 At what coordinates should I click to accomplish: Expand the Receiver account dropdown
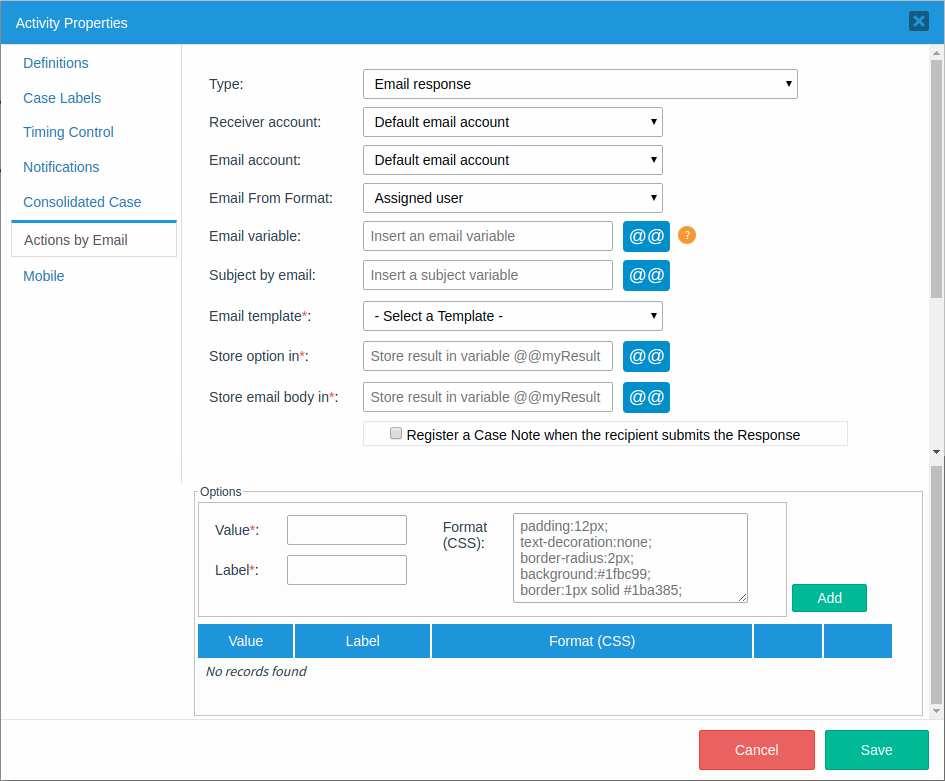click(x=512, y=122)
